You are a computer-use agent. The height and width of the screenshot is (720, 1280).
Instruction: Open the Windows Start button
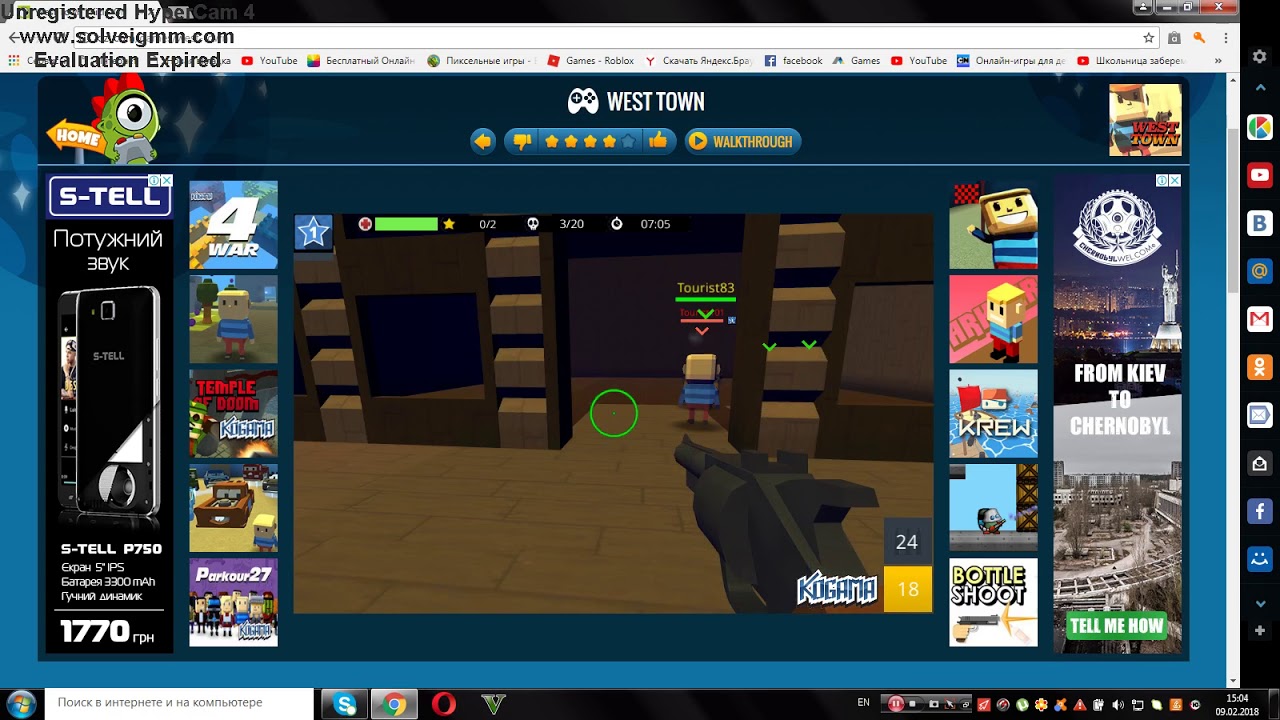(x=21, y=704)
